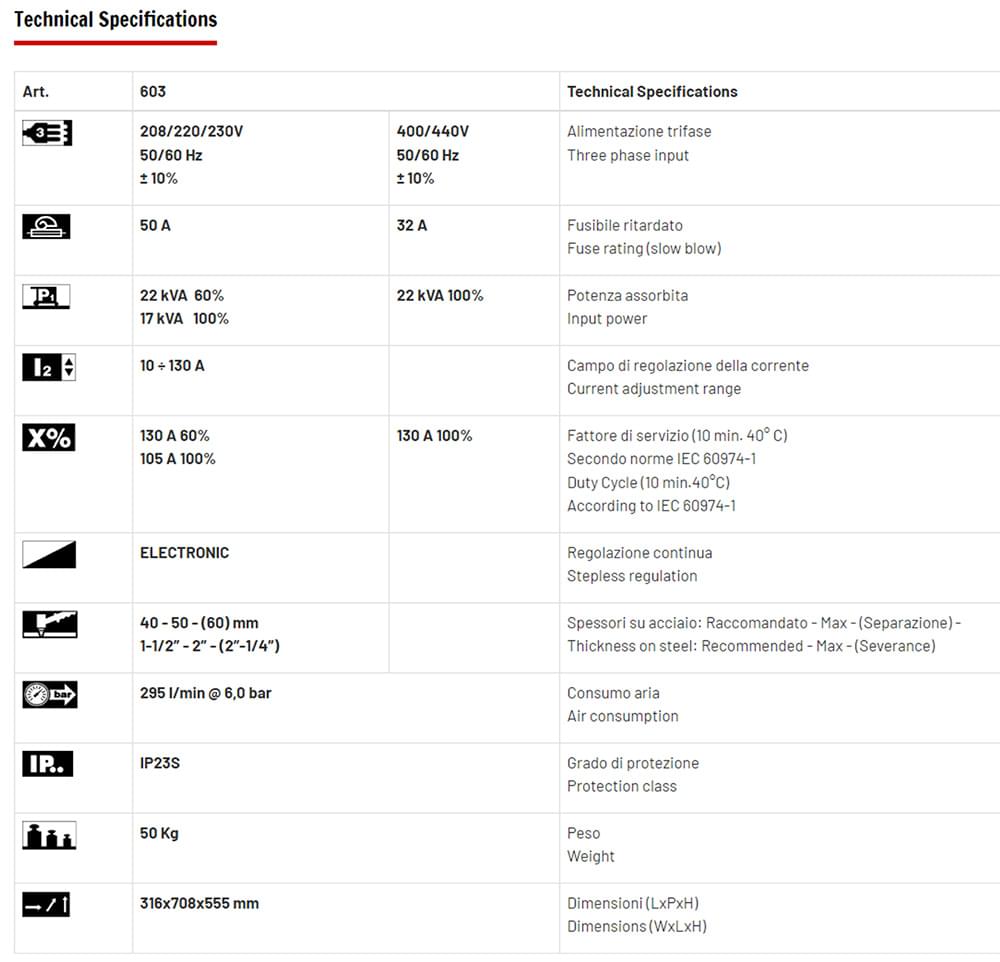The height and width of the screenshot is (962, 1000).
Task: Click the 400/440V voltage cell
Action: pyautogui.click(x=433, y=131)
